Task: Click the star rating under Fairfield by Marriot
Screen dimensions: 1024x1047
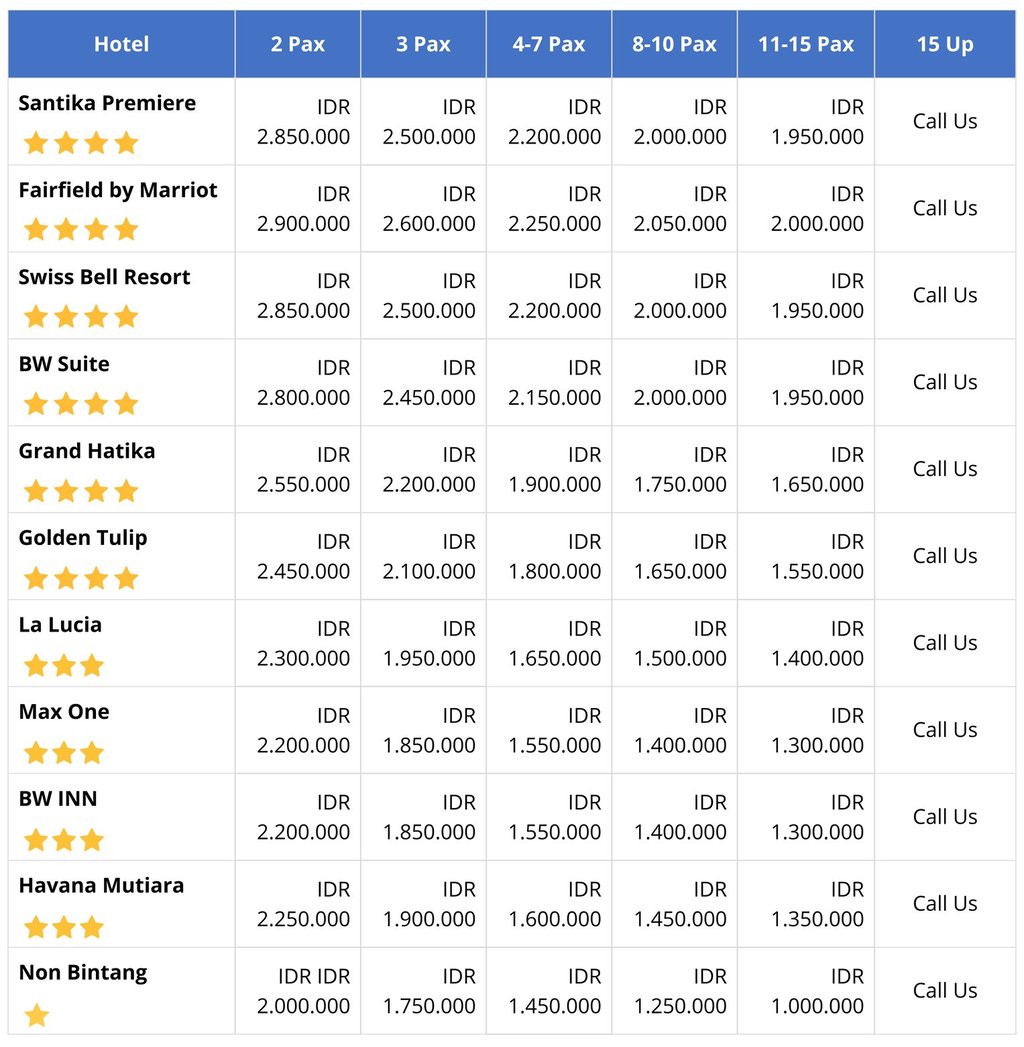Action: (x=81, y=229)
